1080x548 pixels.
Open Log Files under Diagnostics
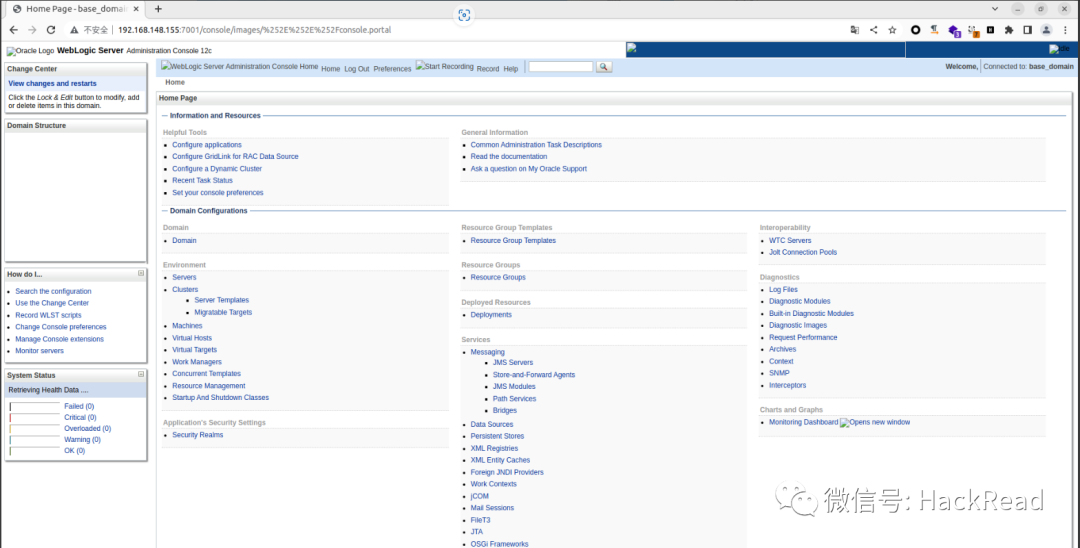point(783,289)
